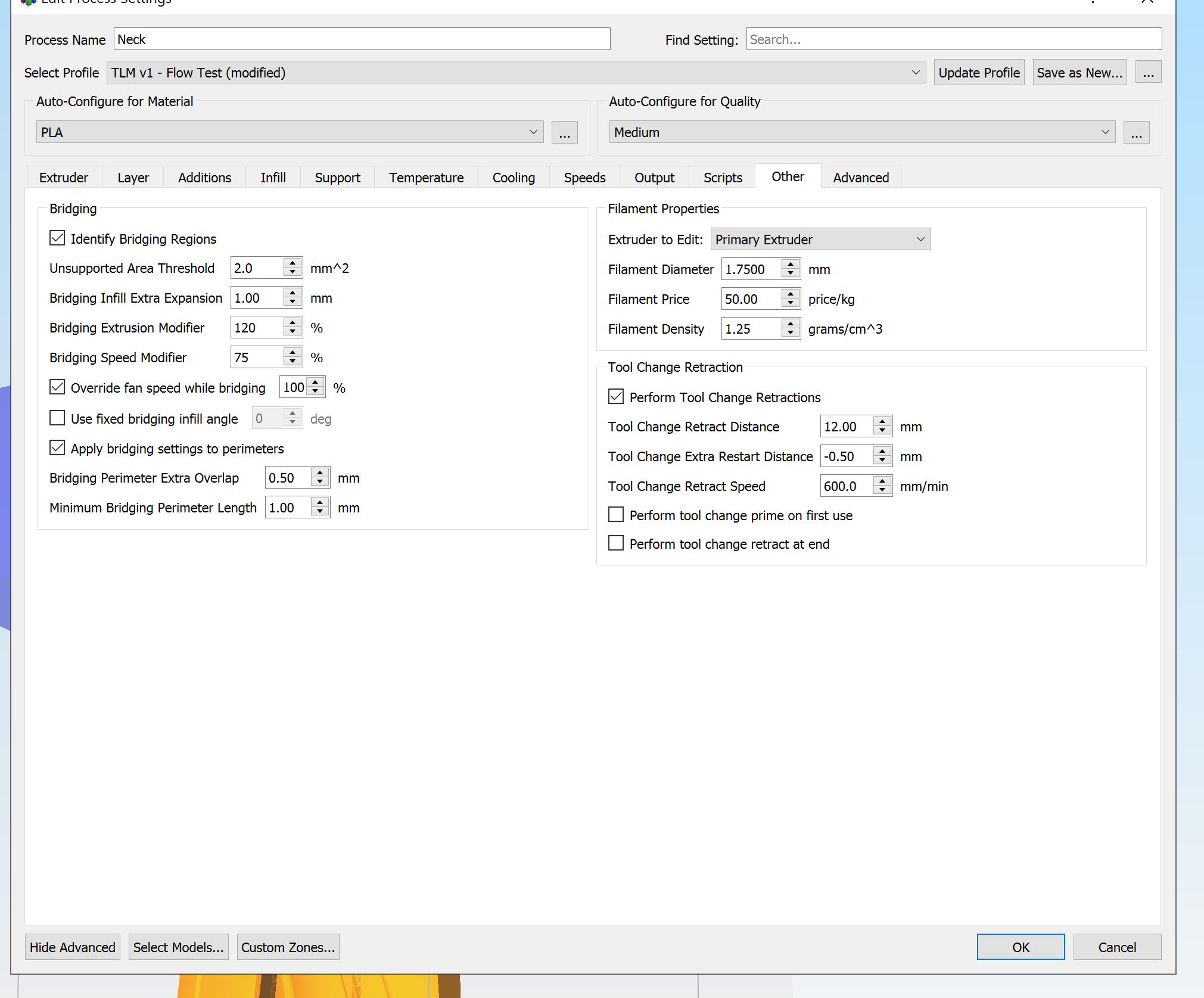Screen dimensions: 1204x998
Task: Click the Bridging Extrusion Modifier field
Action: (x=257, y=328)
